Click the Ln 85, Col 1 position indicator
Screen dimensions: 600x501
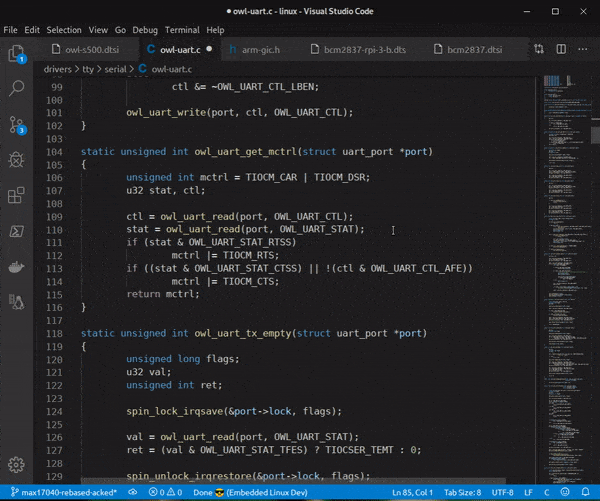(412, 492)
